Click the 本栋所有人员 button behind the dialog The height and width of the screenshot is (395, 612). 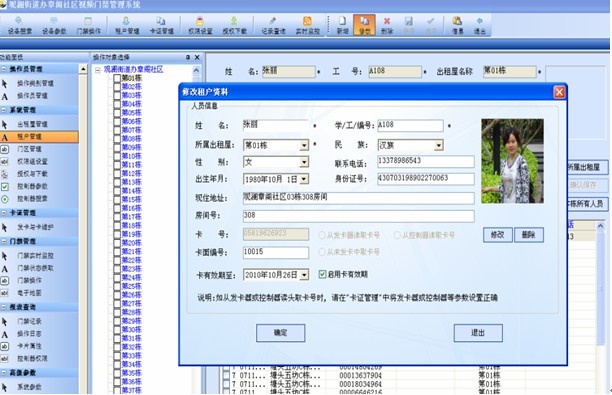click(x=587, y=204)
